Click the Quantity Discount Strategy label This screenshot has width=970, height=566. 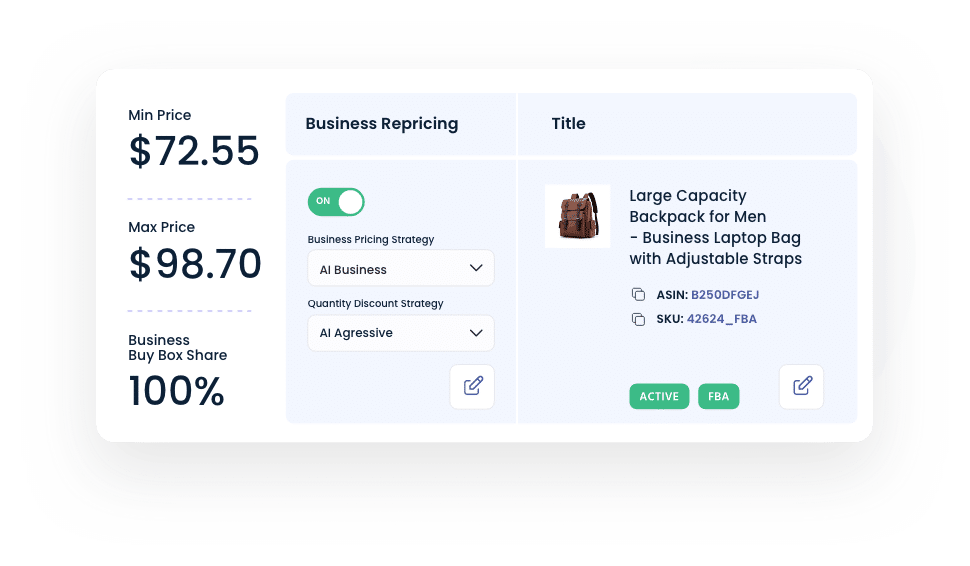376,304
